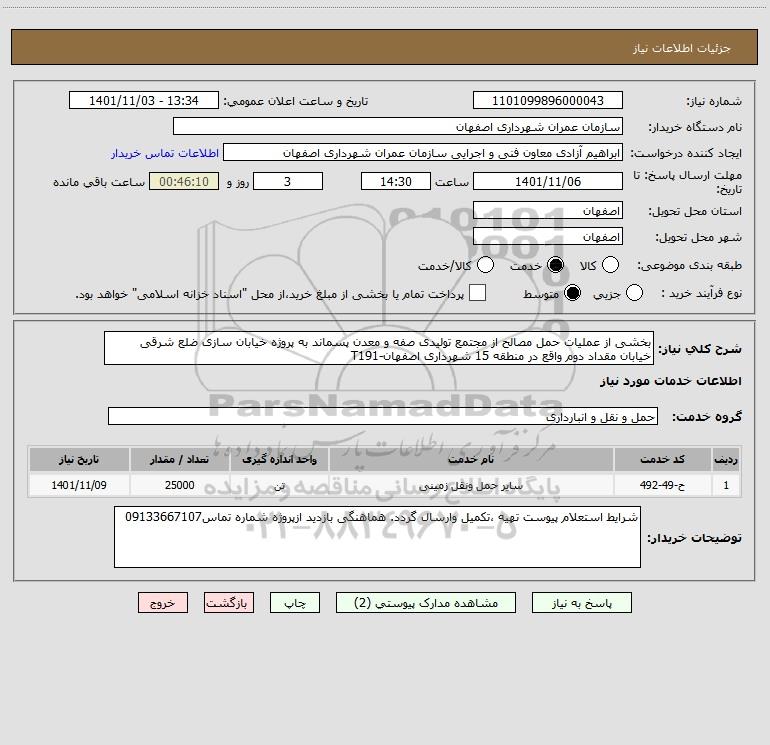Click the time field 14:30
This screenshot has width=770, height=745.
point(396,181)
